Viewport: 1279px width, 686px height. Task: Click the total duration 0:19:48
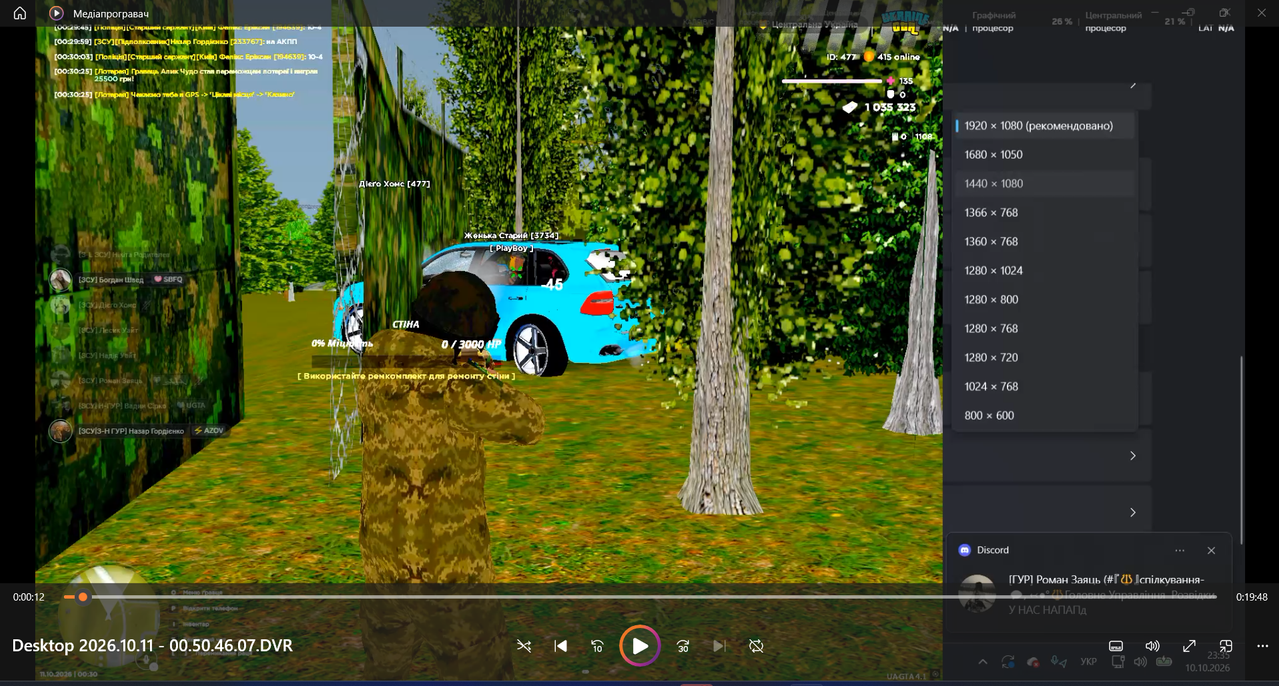coord(1251,597)
